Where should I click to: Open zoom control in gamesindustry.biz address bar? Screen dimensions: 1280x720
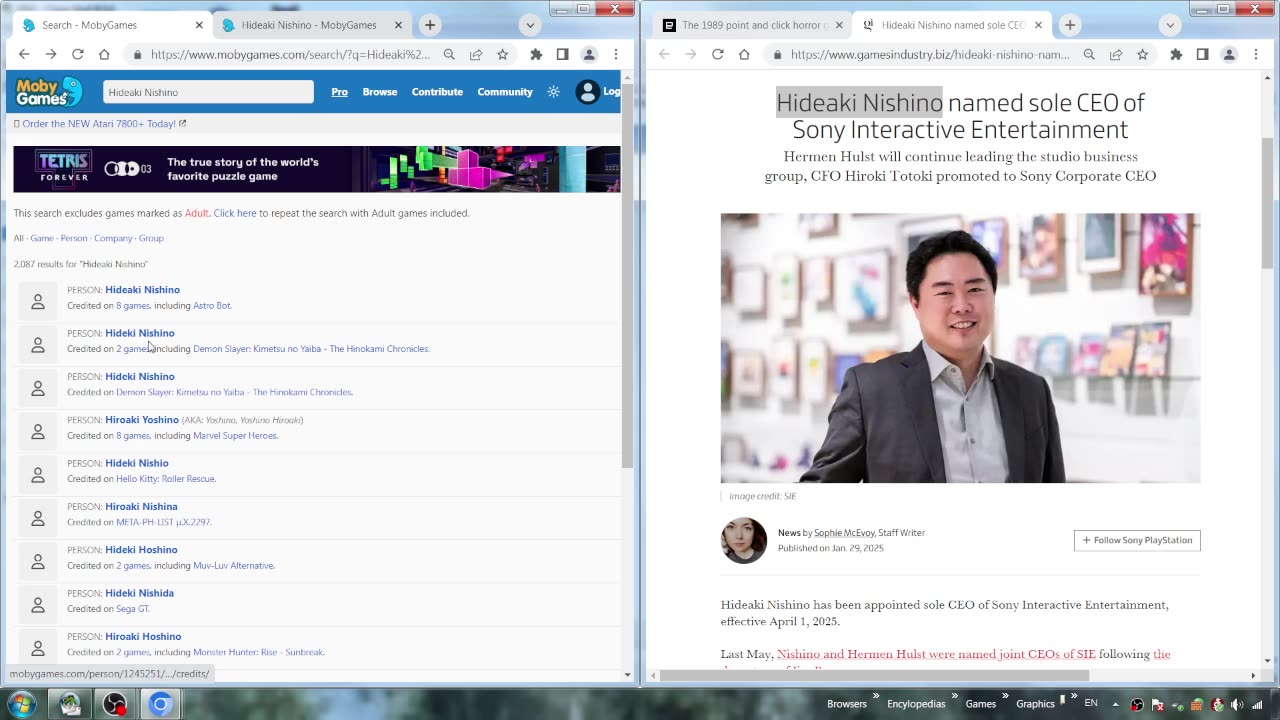(x=1089, y=54)
